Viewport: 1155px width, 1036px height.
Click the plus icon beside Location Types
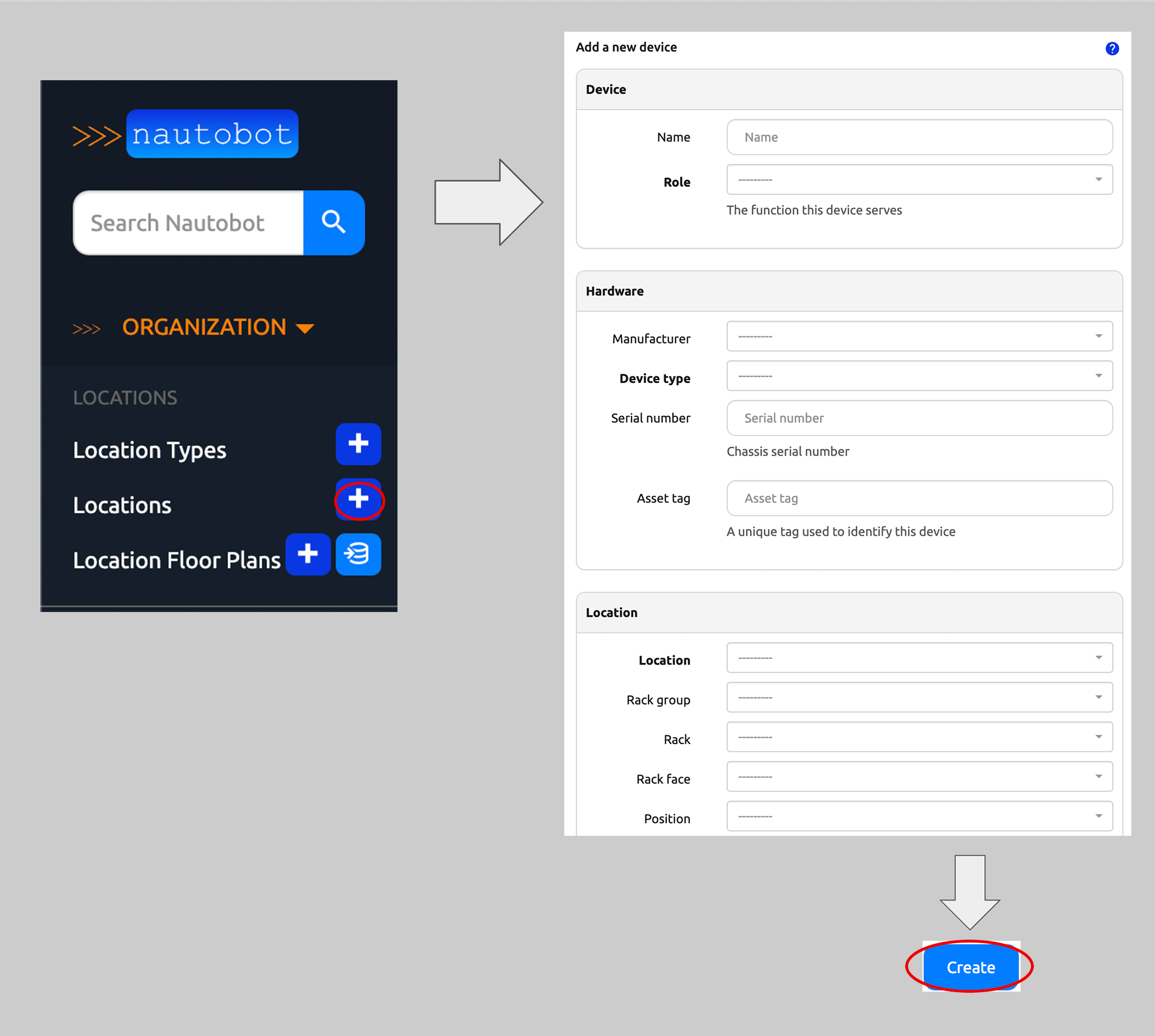tap(358, 444)
